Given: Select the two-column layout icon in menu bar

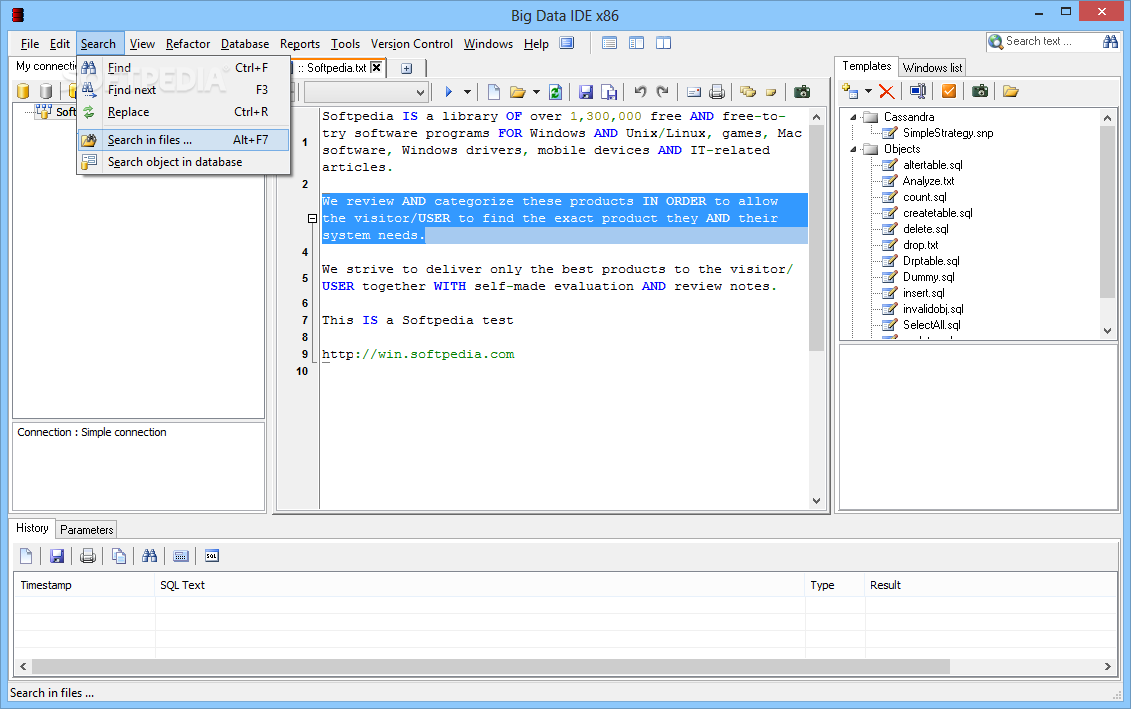Looking at the screenshot, I should (x=664, y=43).
